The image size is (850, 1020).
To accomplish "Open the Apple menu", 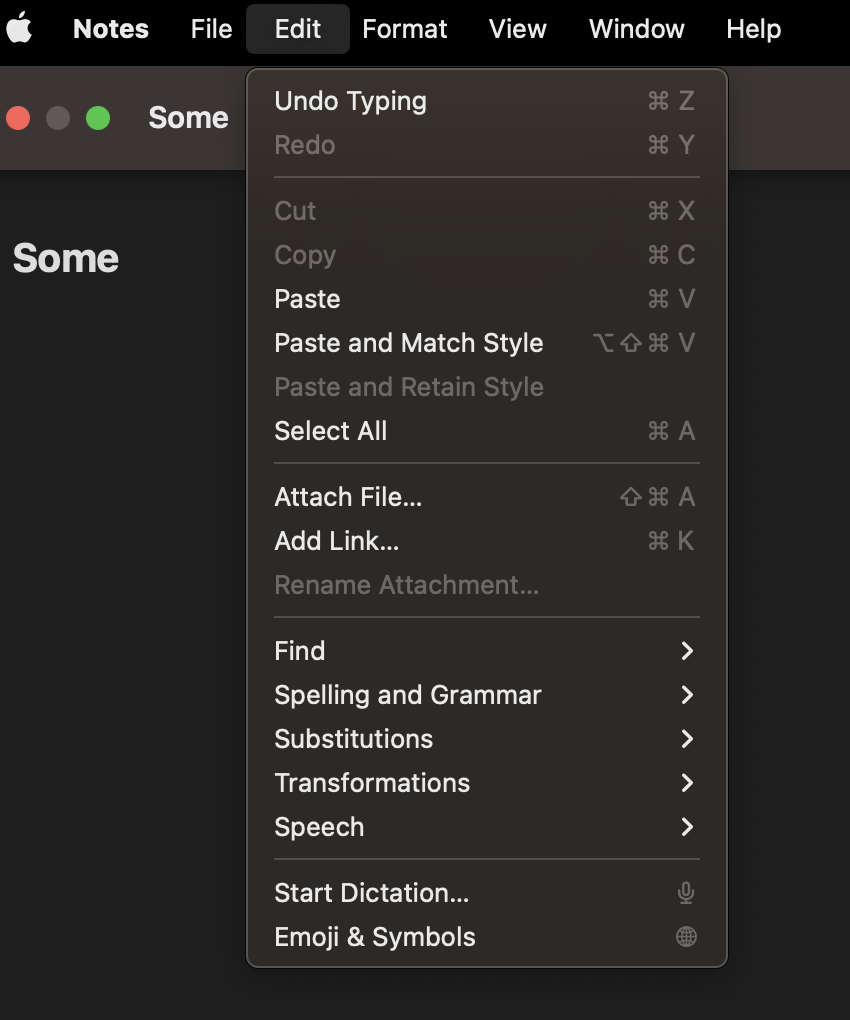I will [x=20, y=29].
